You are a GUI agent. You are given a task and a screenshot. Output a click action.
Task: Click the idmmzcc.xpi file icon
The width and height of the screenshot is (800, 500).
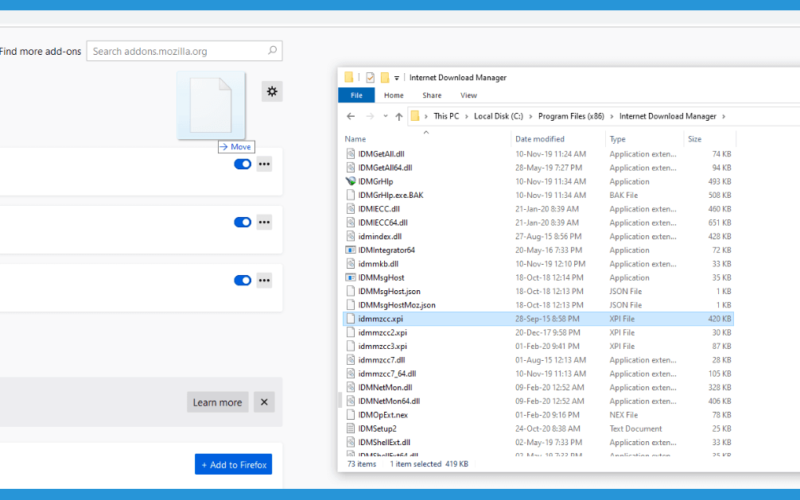(x=351, y=318)
